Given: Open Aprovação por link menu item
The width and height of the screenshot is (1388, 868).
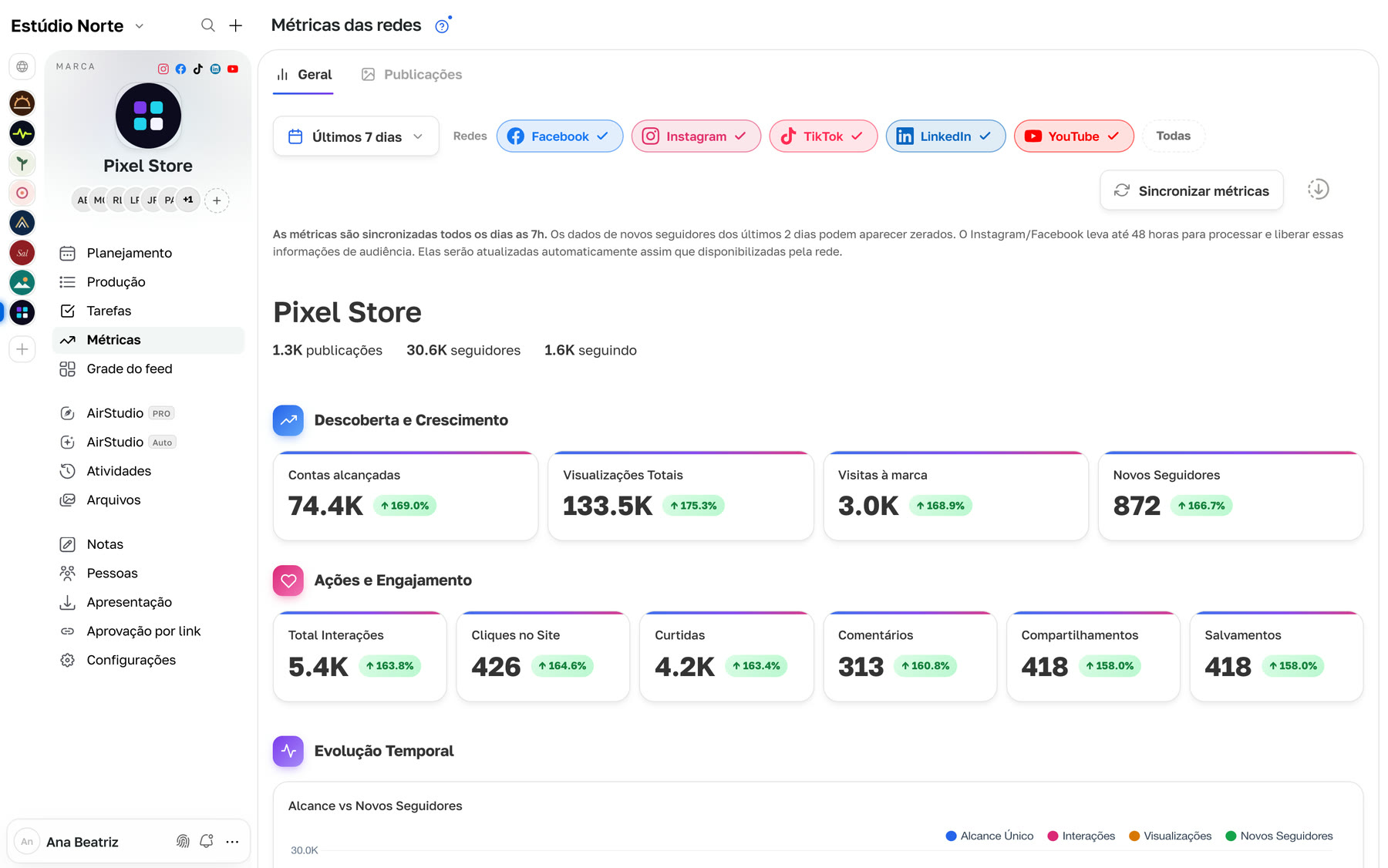Looking at the screenshot, I should [148, 631].
